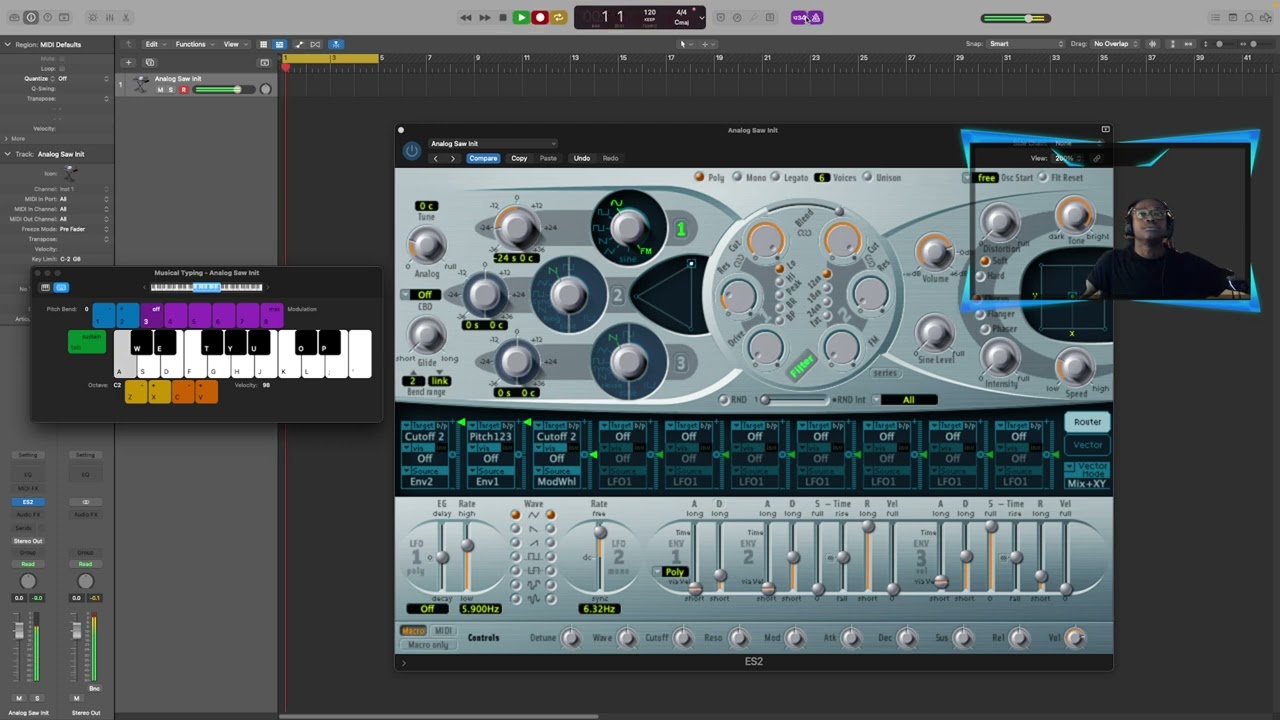
Task: Open the Functions menu in Tracks area
Action: (193, 44)
